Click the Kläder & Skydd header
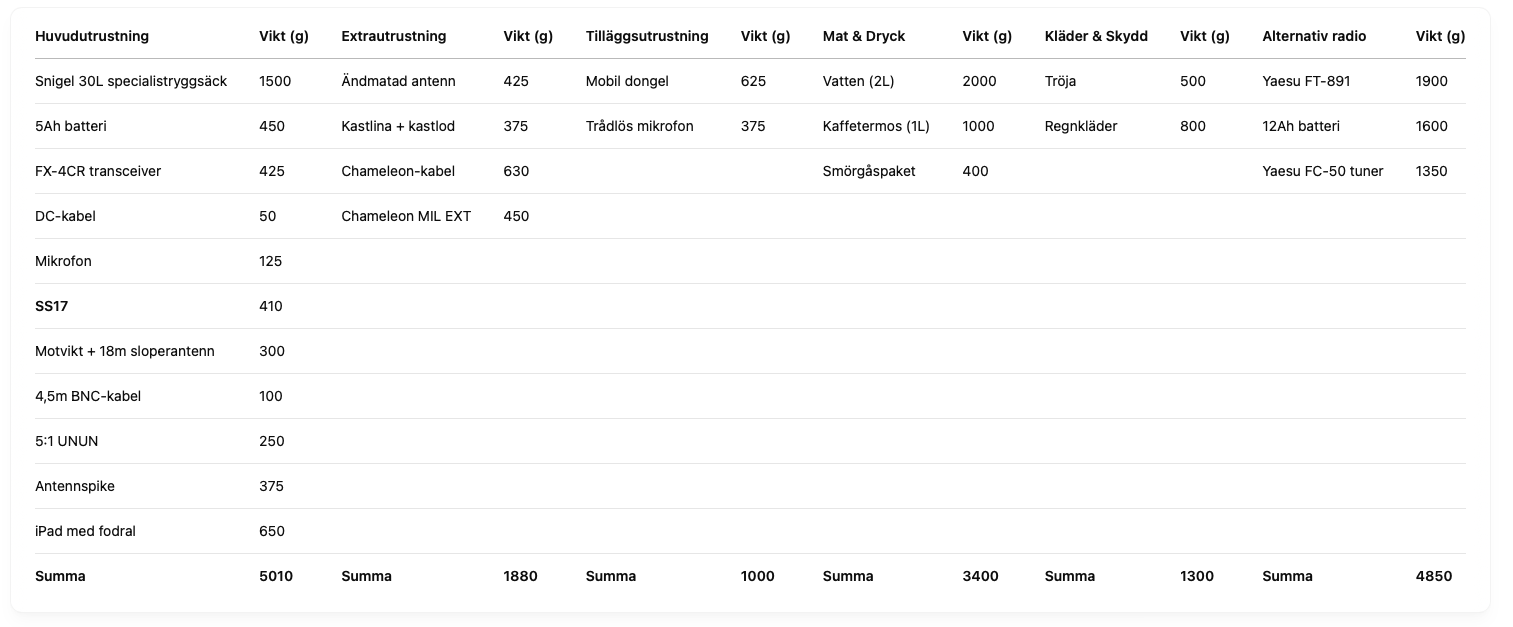Screen dimensions: 1513x627 [x=1096, y=36]
